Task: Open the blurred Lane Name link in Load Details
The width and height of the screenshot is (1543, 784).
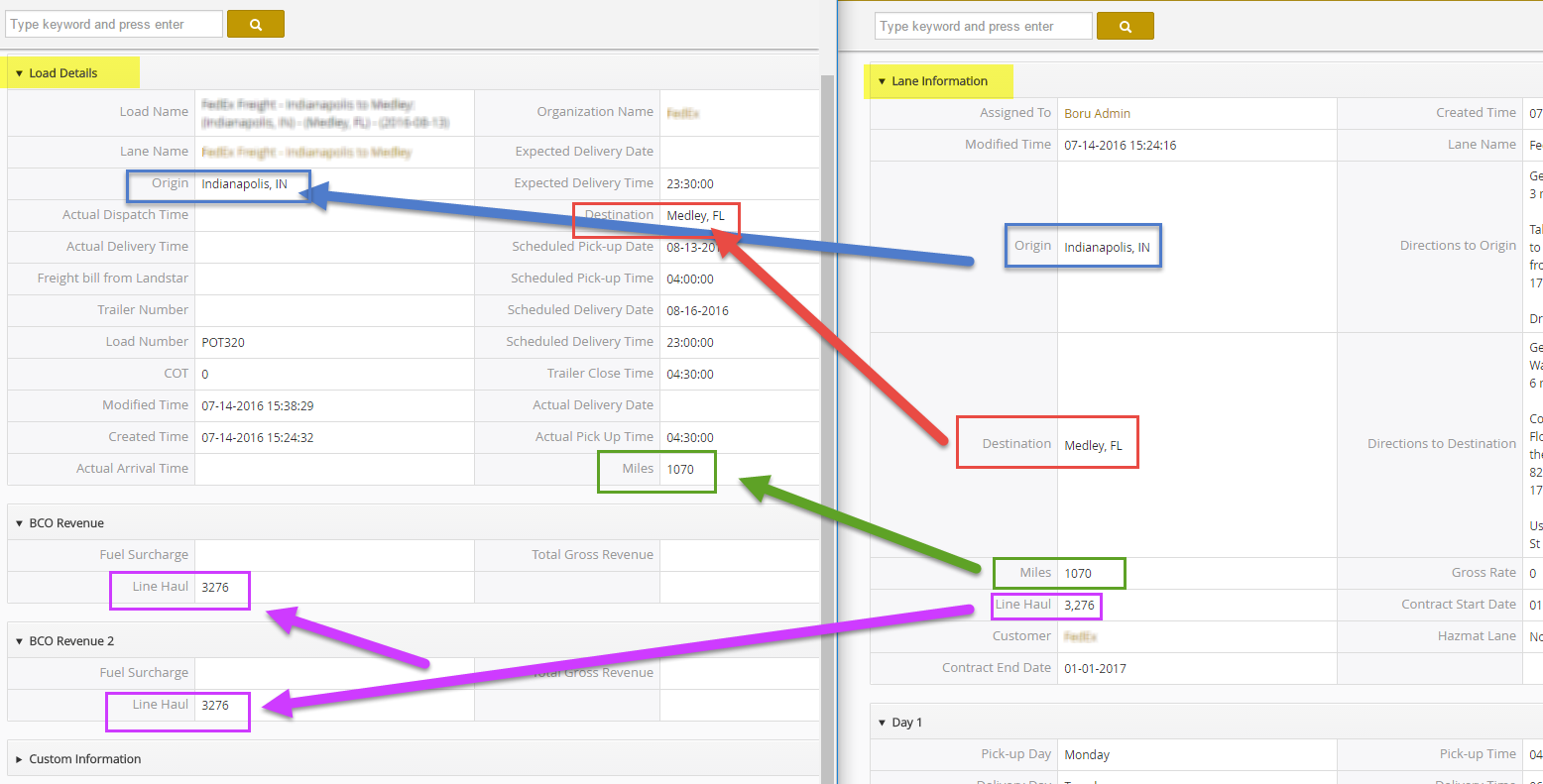Action: click(x=306, y=152)
